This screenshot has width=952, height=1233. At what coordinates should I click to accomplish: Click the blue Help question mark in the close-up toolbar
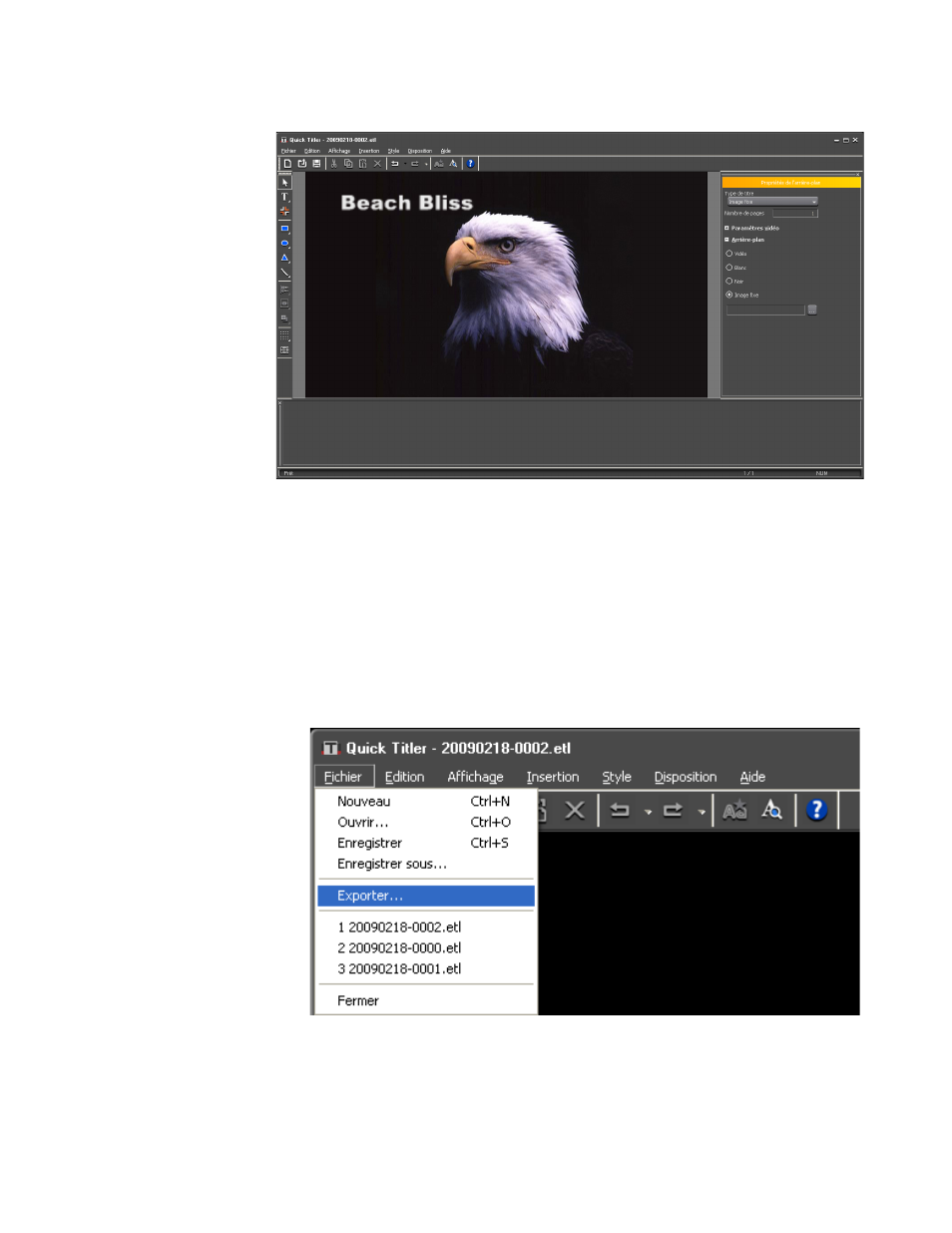point(816,810)
